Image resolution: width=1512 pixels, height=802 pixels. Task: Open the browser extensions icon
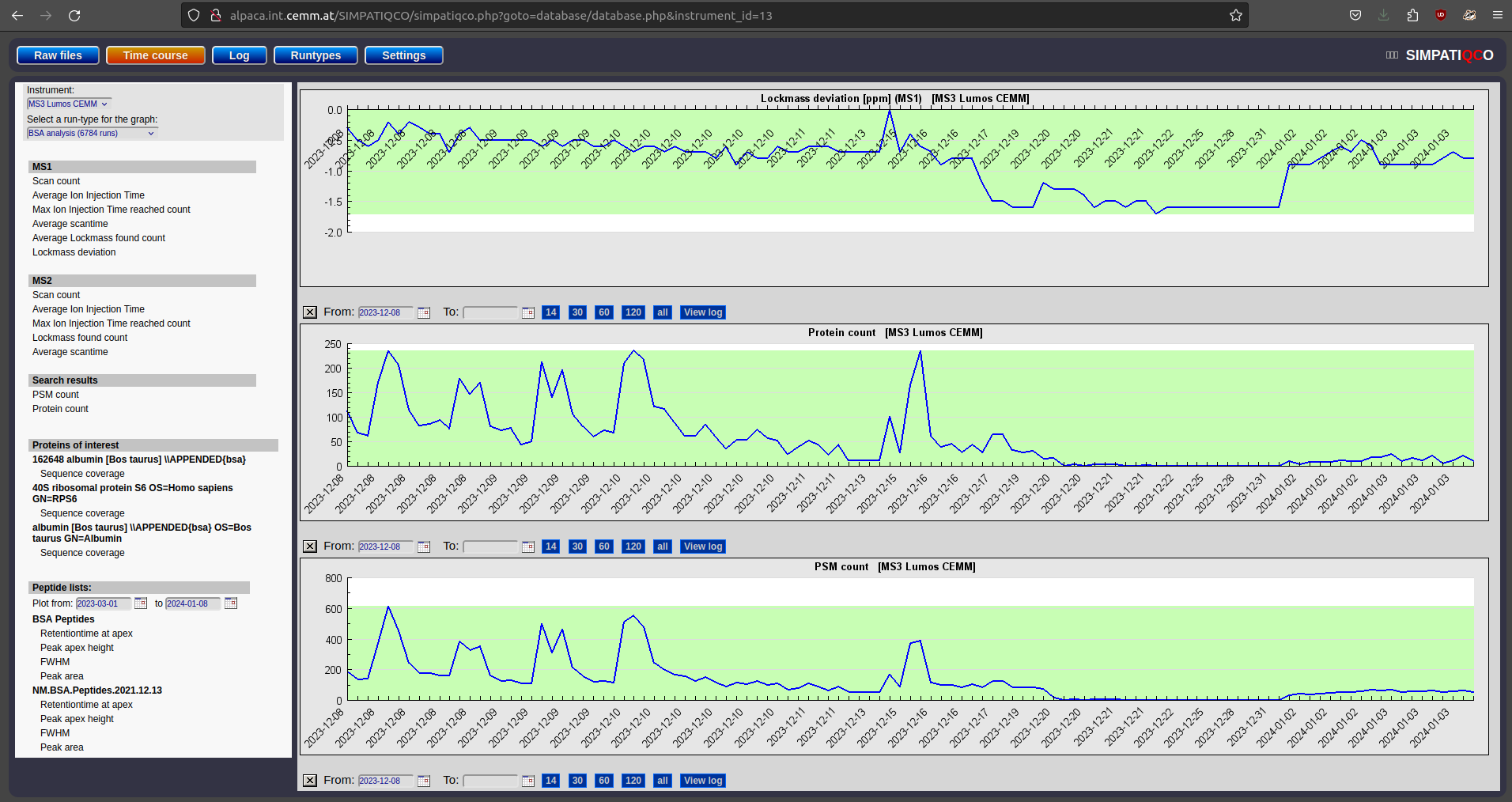point(1412,15)
